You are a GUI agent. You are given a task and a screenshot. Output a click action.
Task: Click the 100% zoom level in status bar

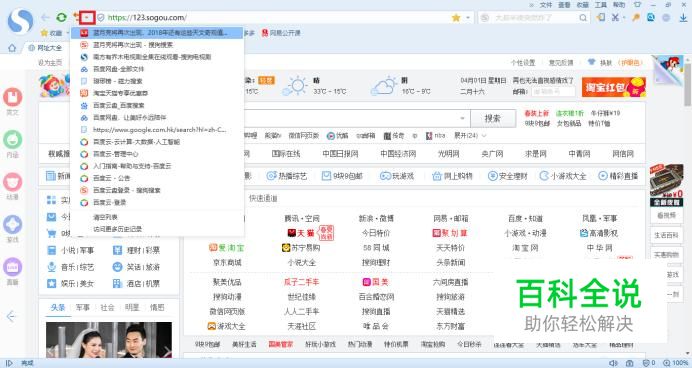click(x=675, y=363)
